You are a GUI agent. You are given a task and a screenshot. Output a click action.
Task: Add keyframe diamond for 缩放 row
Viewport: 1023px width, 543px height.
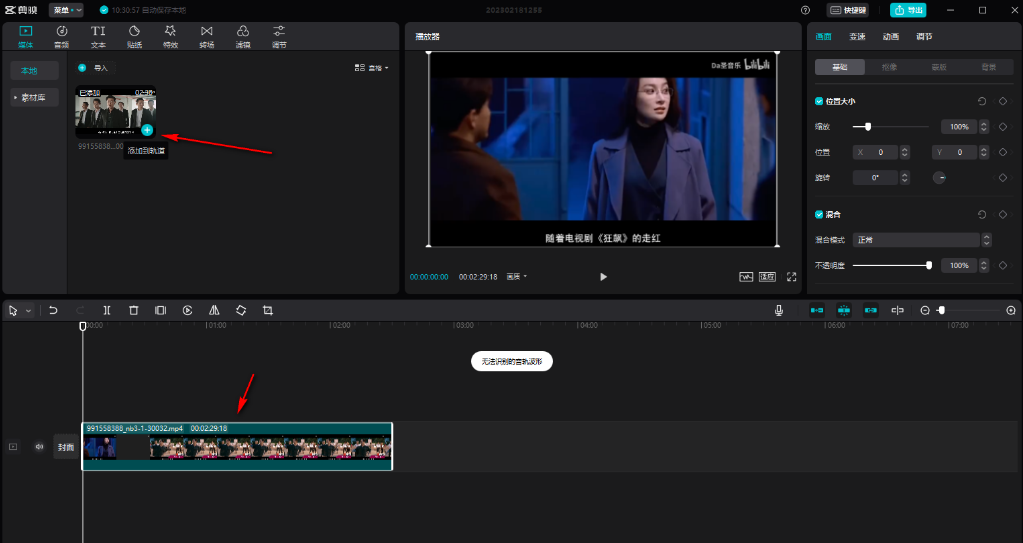[x=1003, y=127]
